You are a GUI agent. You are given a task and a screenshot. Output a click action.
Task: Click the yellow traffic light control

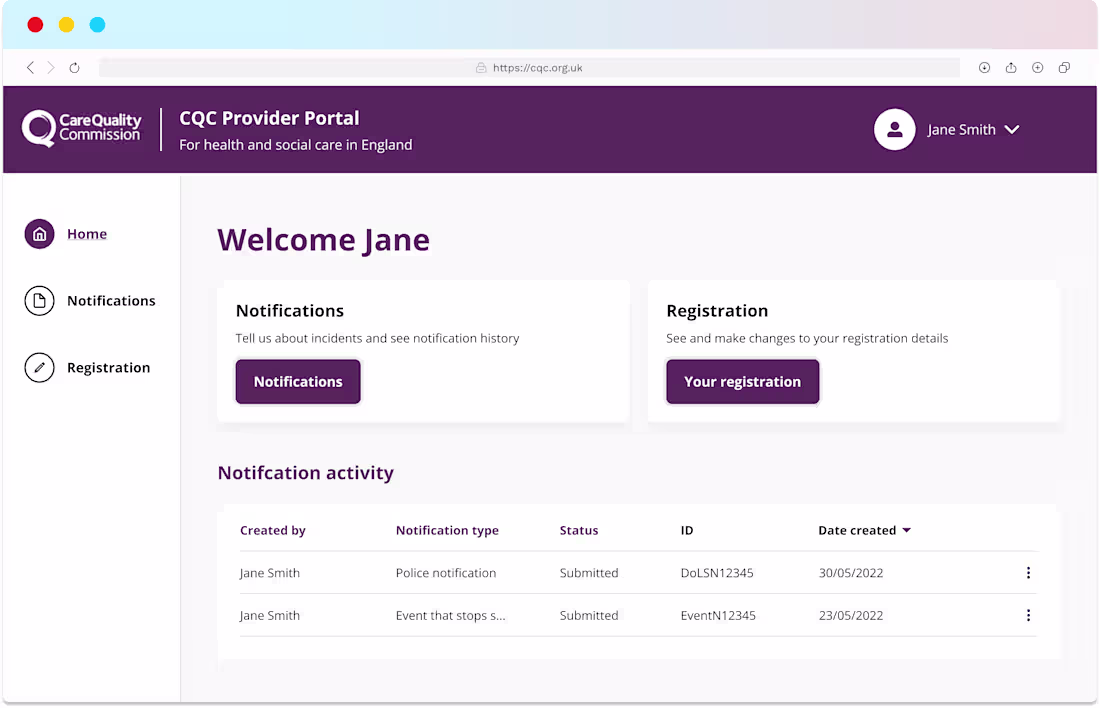[66, 24]
